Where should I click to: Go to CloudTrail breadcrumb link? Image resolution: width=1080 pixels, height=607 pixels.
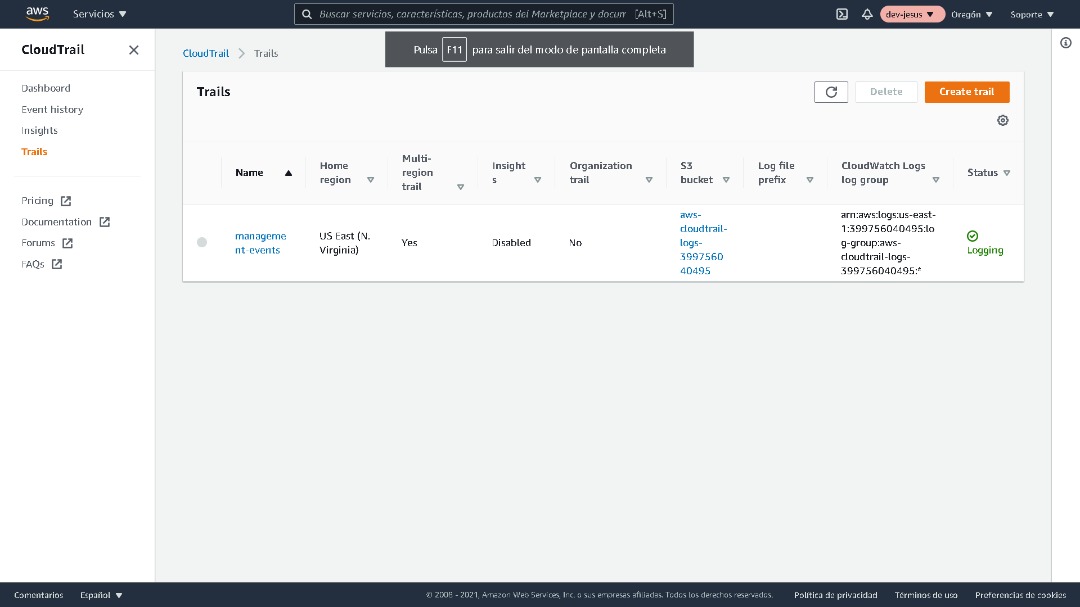pos(205,53)
